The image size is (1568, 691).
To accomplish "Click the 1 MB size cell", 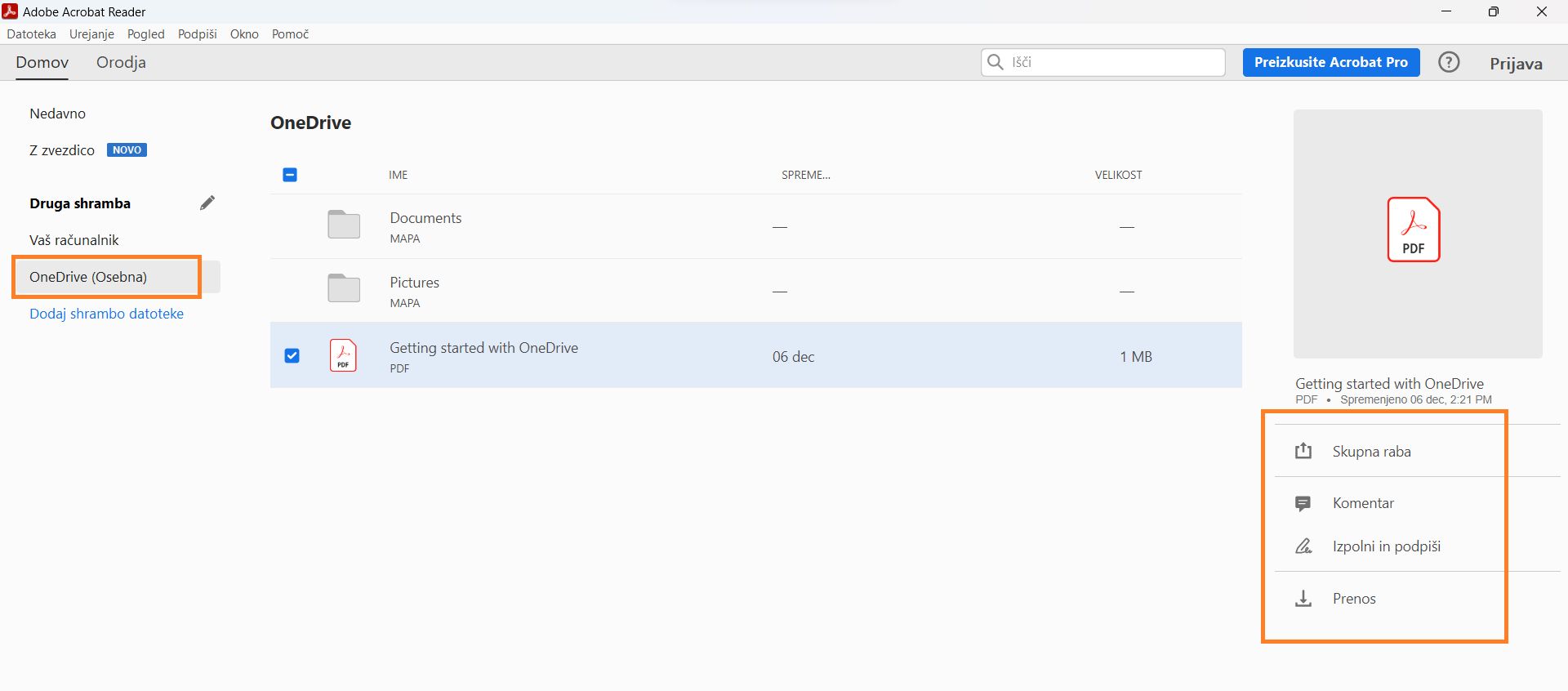I will click(x=1136, y=357).
